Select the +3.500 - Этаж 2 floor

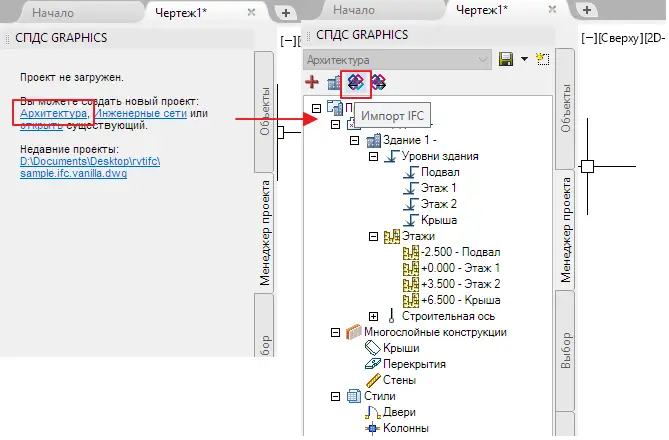click(451, 284)
